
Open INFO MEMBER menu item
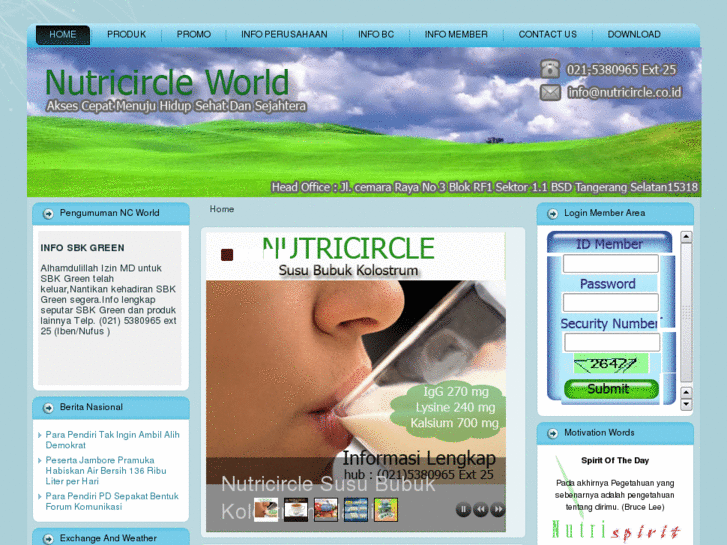(x=456, y=35)
